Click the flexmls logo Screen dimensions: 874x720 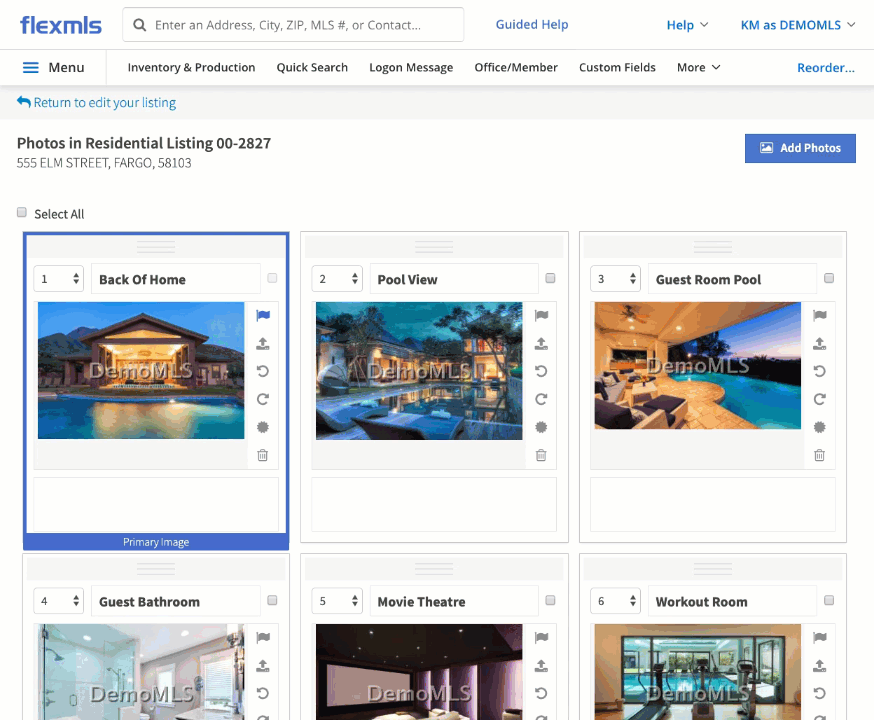[61, 25]
